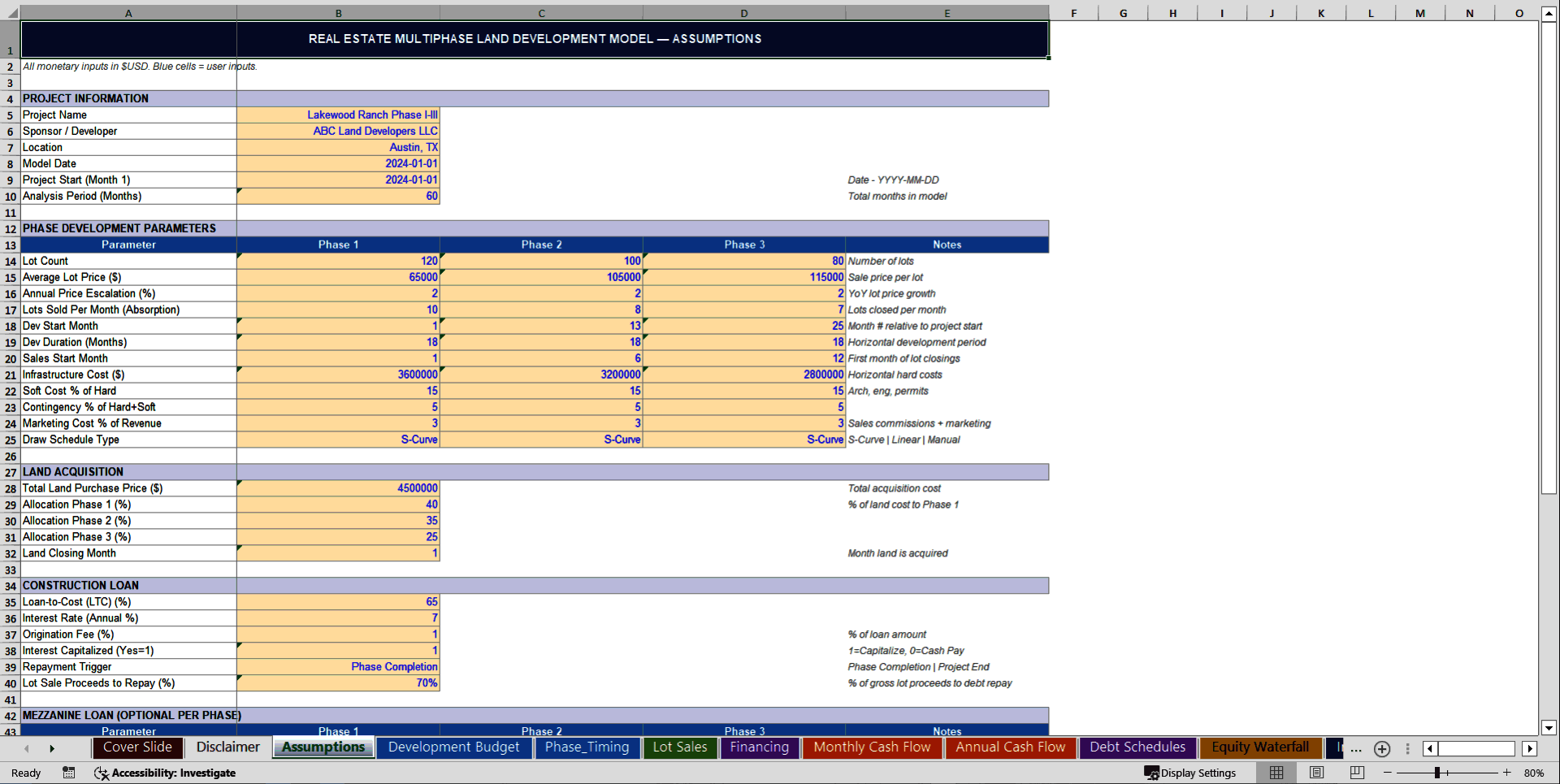1560x784 pixels.
Task: Go to the Equity Waterfall sheet
Action: pyautogui.click(x=1260, y=747)
